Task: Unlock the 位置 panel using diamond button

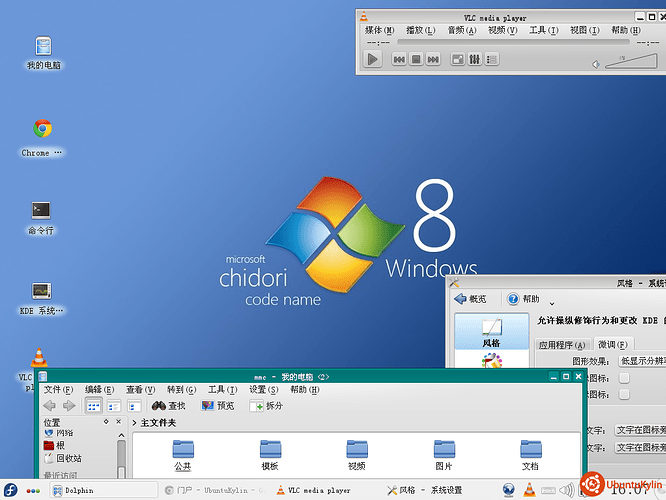Action: [x=106, y=421]
